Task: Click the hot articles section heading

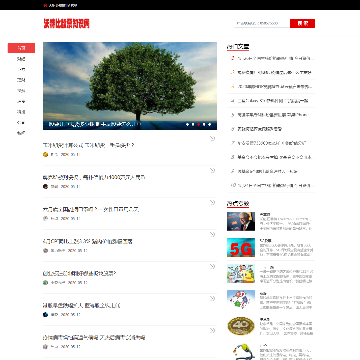Action: 238,47
